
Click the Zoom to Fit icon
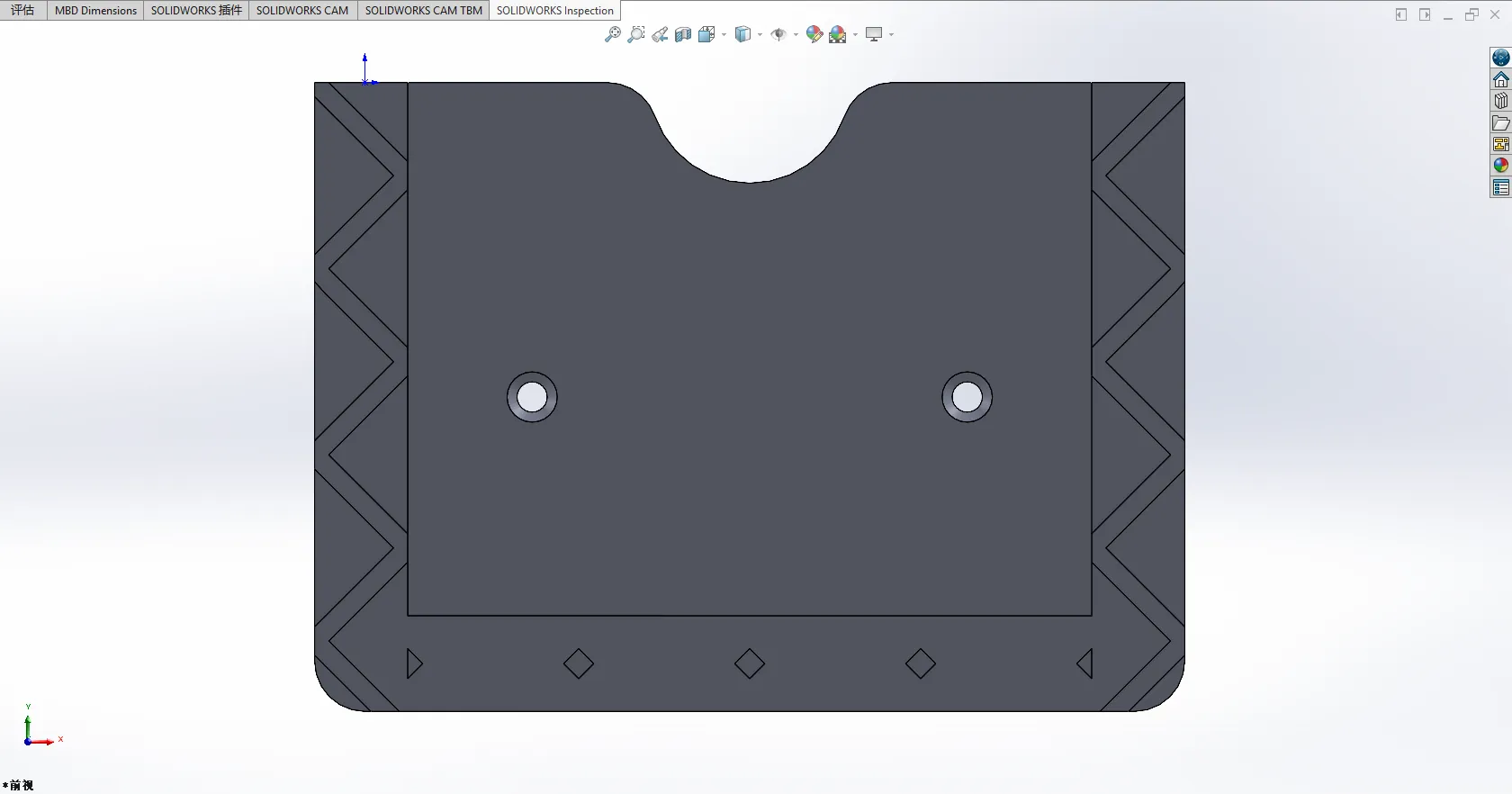click(x=613, y=34)
